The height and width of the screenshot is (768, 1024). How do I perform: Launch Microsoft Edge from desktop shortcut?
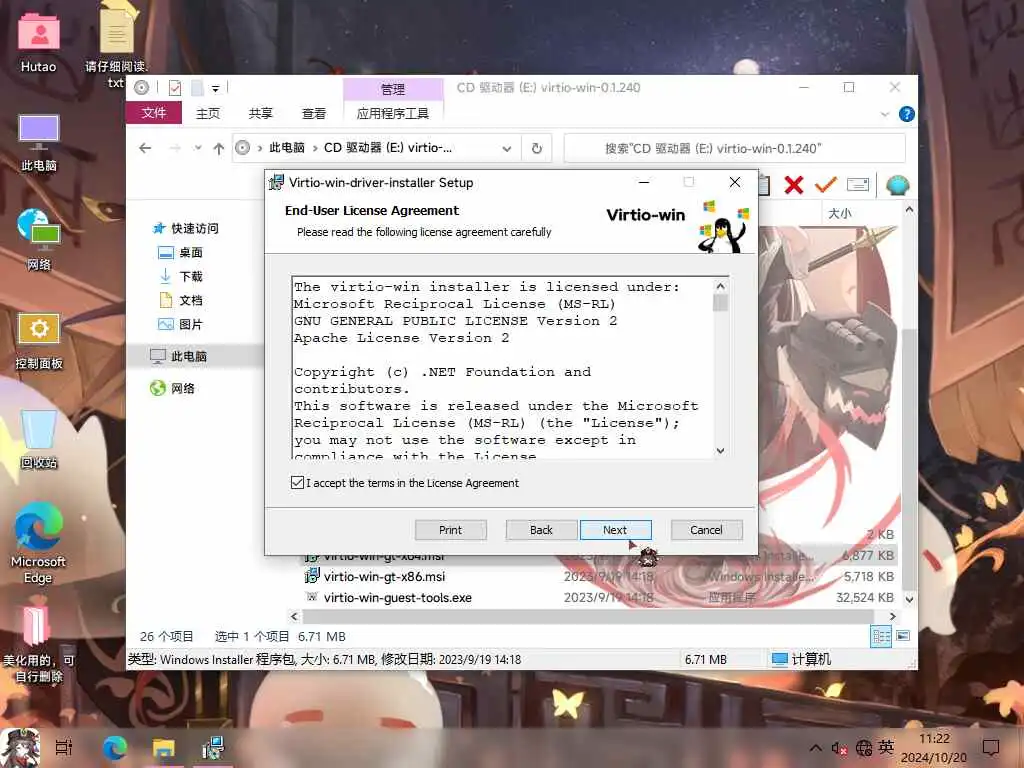click(38, 543)
